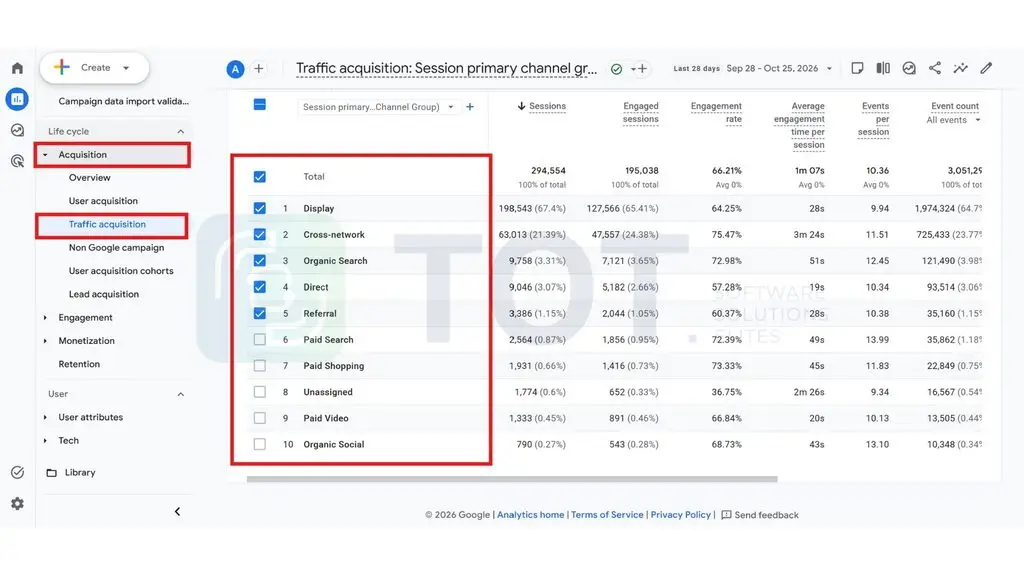Screen dimensions: 1024x576
Task: Sort by Sessions column arrow
Action: pos(521,106)
